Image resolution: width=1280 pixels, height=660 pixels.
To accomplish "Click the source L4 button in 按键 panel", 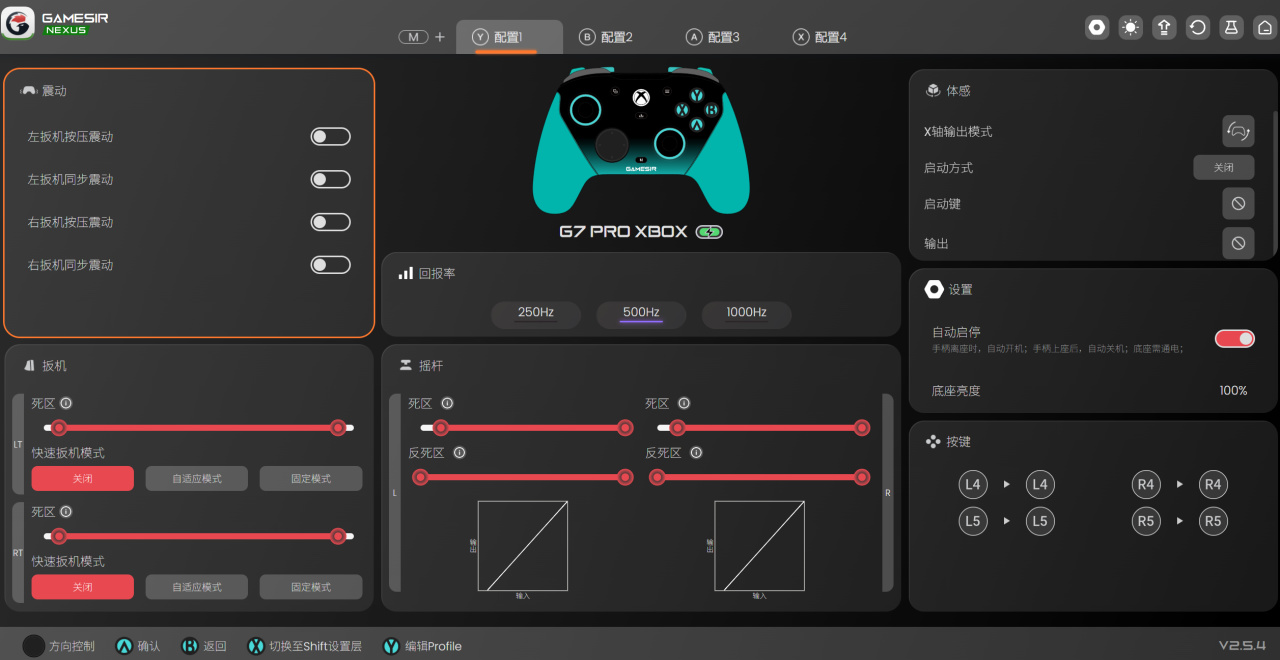I will point(973,485).
